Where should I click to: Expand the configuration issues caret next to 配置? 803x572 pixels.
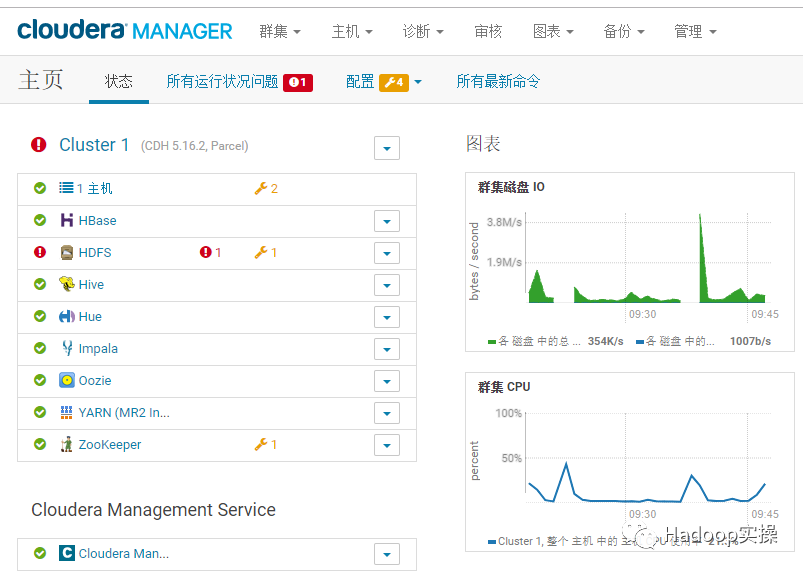(418, 82)
